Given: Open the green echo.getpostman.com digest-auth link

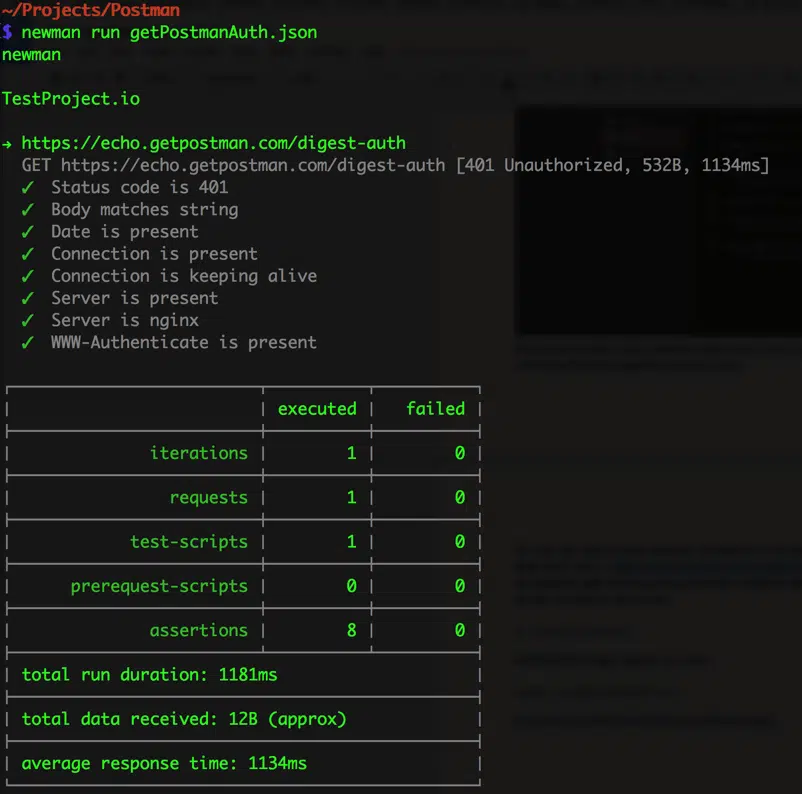Looking at the screenshot, I should point(213,143).
